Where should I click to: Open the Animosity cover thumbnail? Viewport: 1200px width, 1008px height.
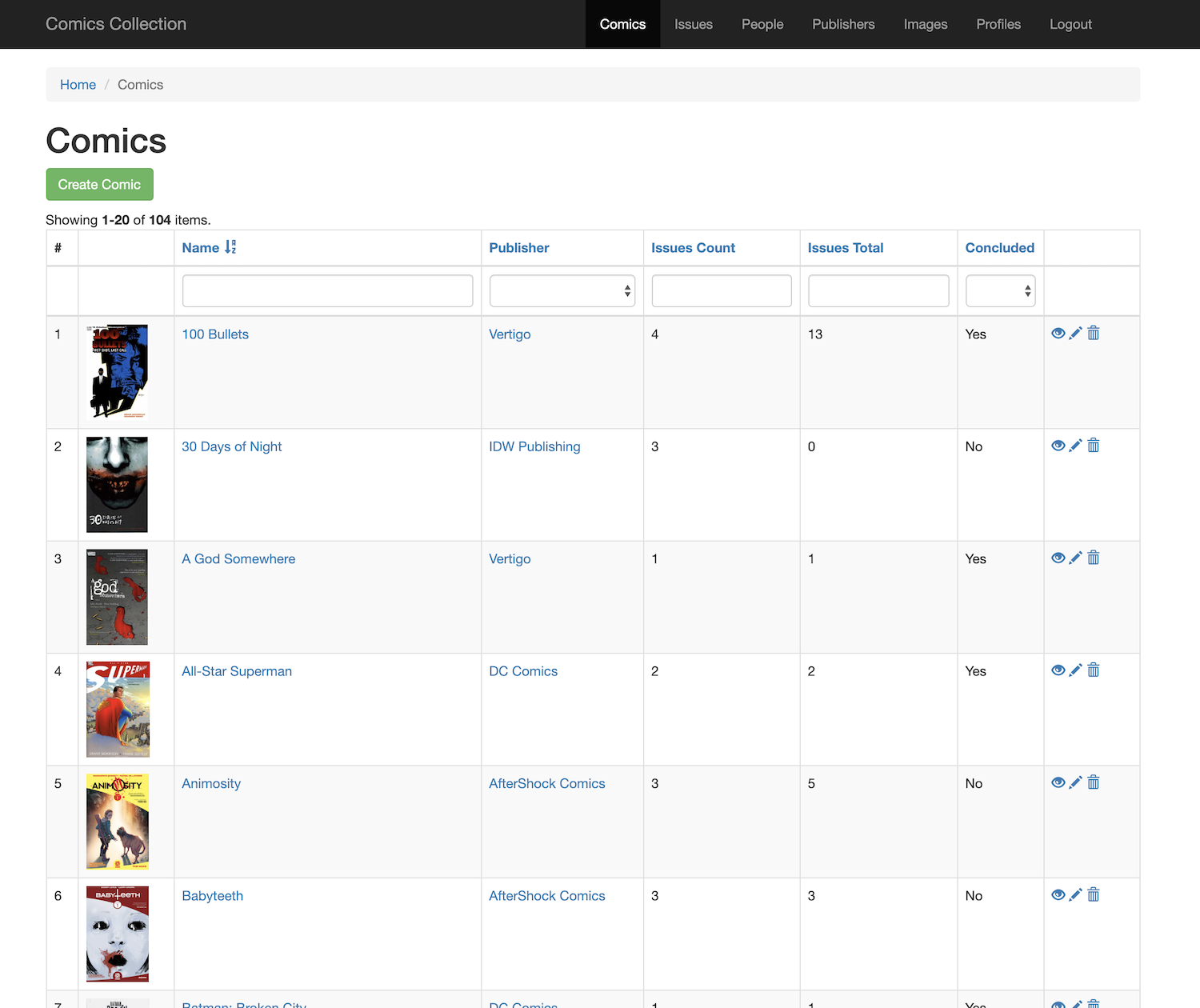click(118, 822)
